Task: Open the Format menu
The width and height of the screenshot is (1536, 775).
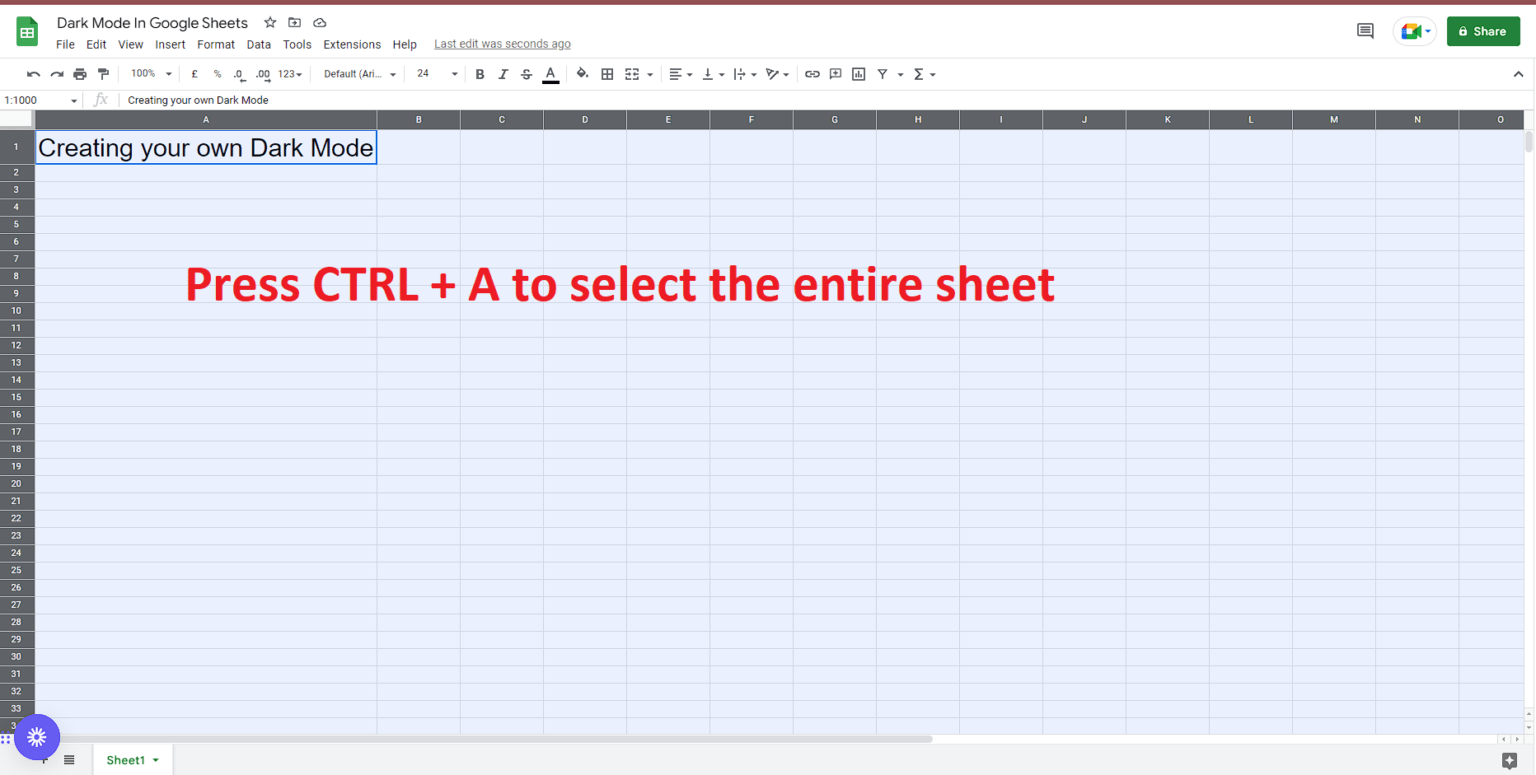Action: [x=215, y=44]
